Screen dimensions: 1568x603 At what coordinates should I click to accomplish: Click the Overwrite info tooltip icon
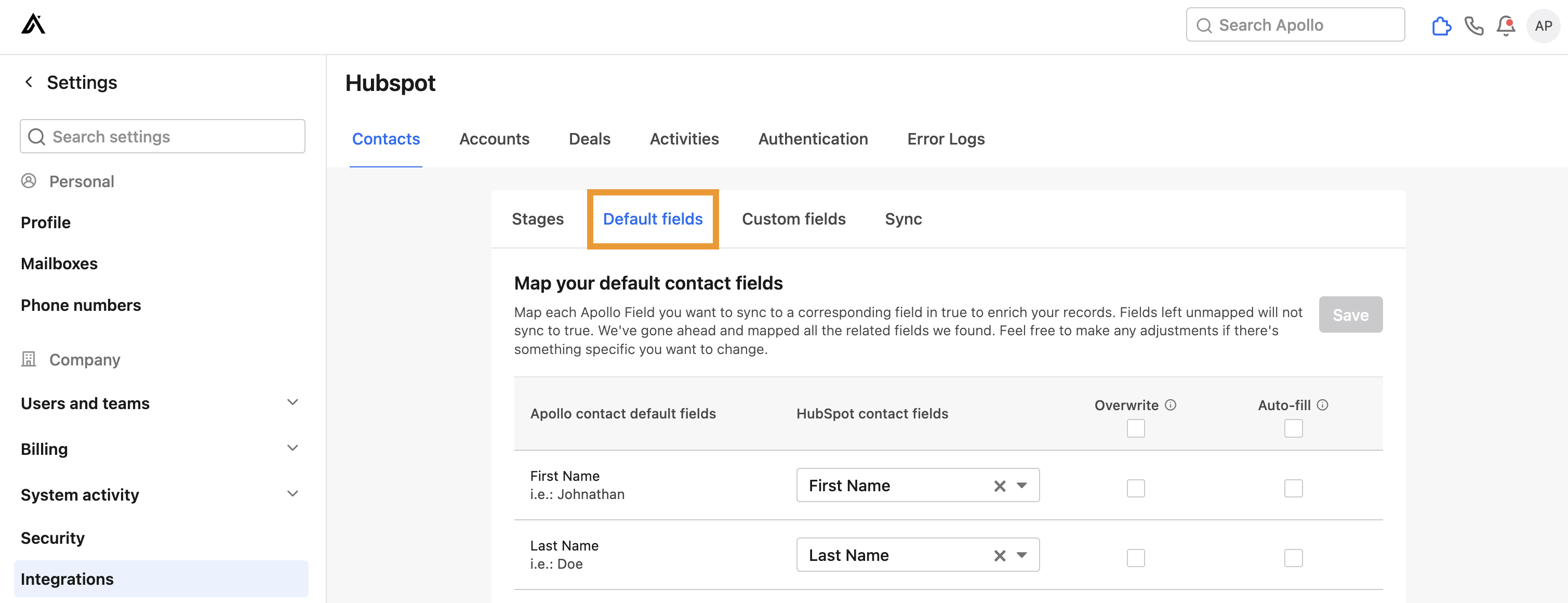pos(1171,404)
